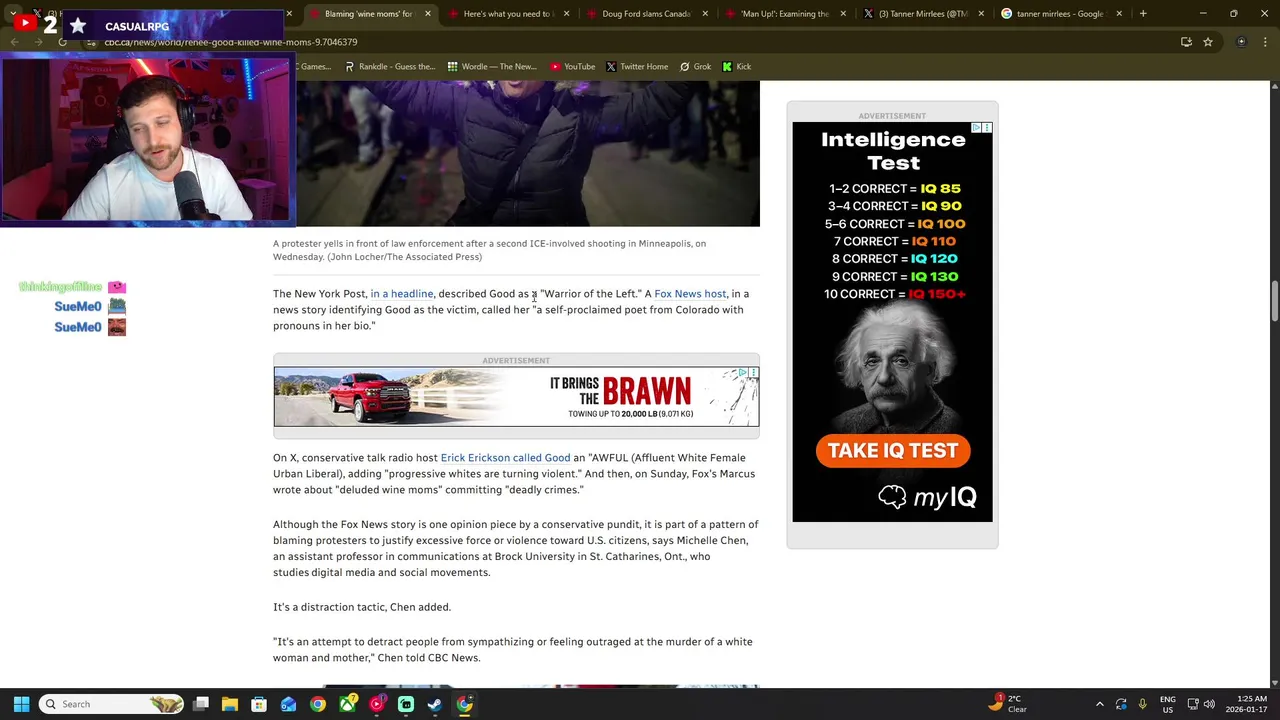Click the TAKE IQ TEST button
Screen dimensions: 1280x720
892,451
